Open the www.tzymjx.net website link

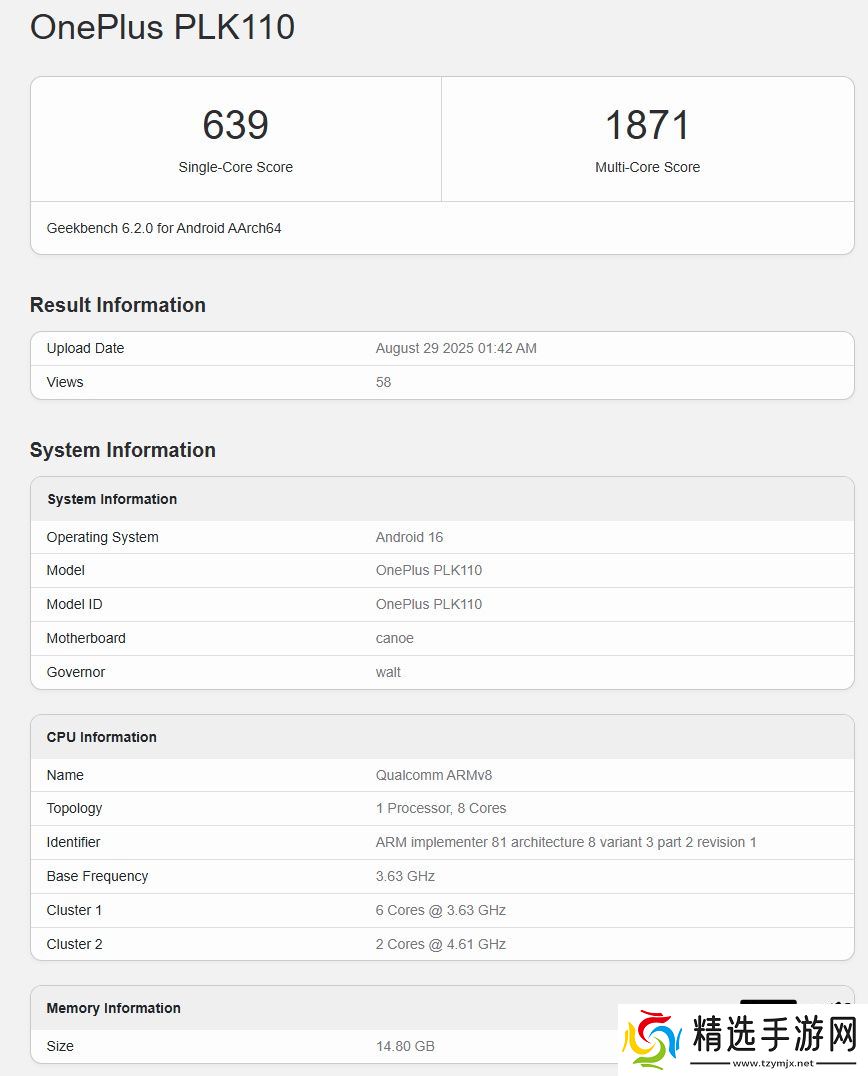pyautogui.click(x=774, y=1064)
